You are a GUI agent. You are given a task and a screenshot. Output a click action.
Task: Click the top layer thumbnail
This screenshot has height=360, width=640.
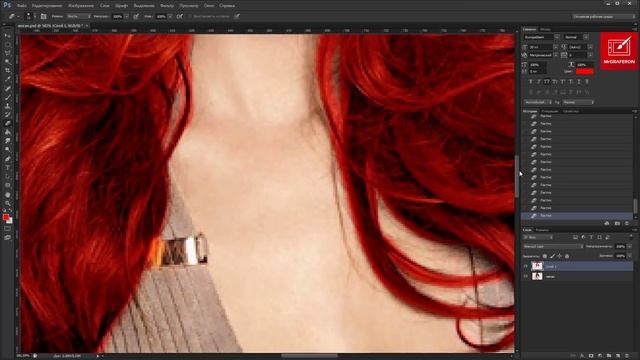[537, 267]
